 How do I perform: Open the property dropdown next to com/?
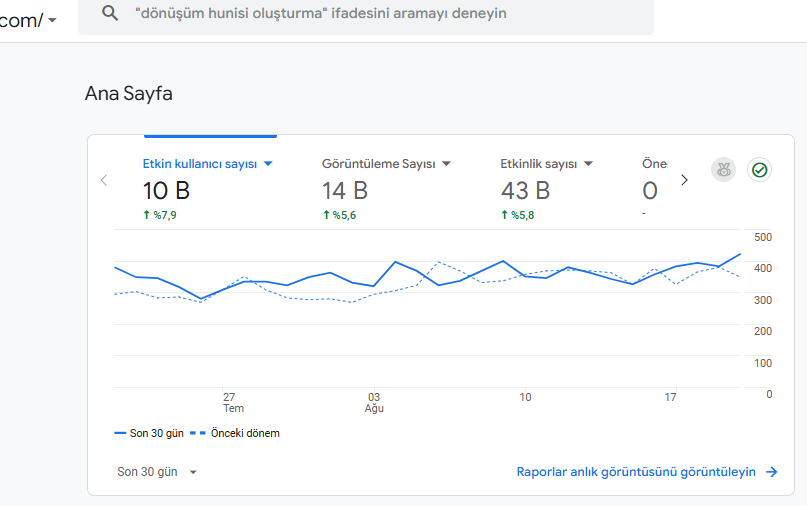[x=52, y=21]
